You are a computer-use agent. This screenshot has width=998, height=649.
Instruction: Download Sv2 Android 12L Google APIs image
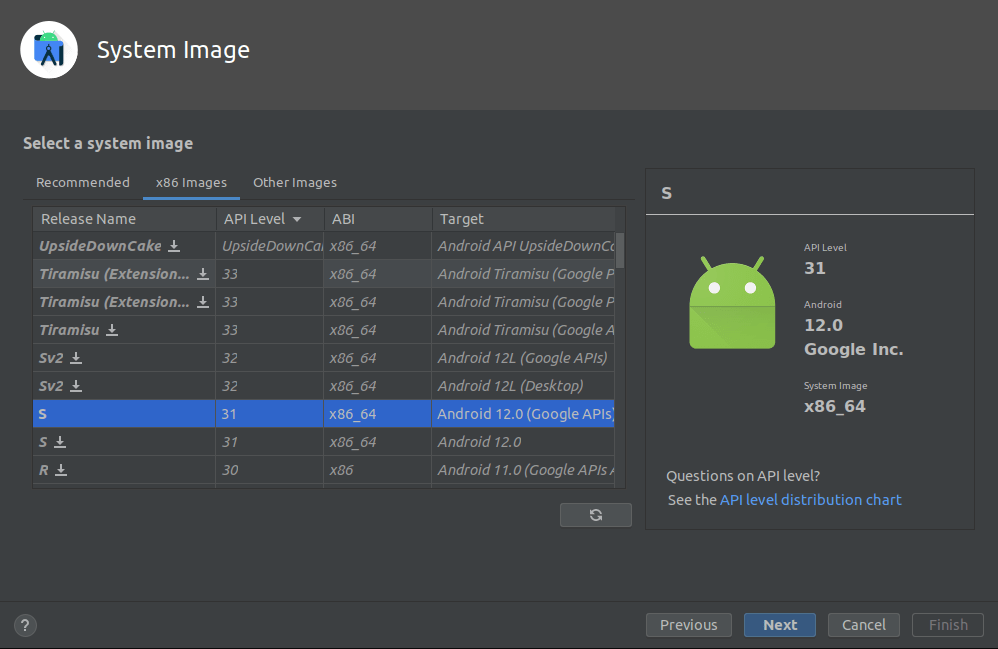coord(76,358)
